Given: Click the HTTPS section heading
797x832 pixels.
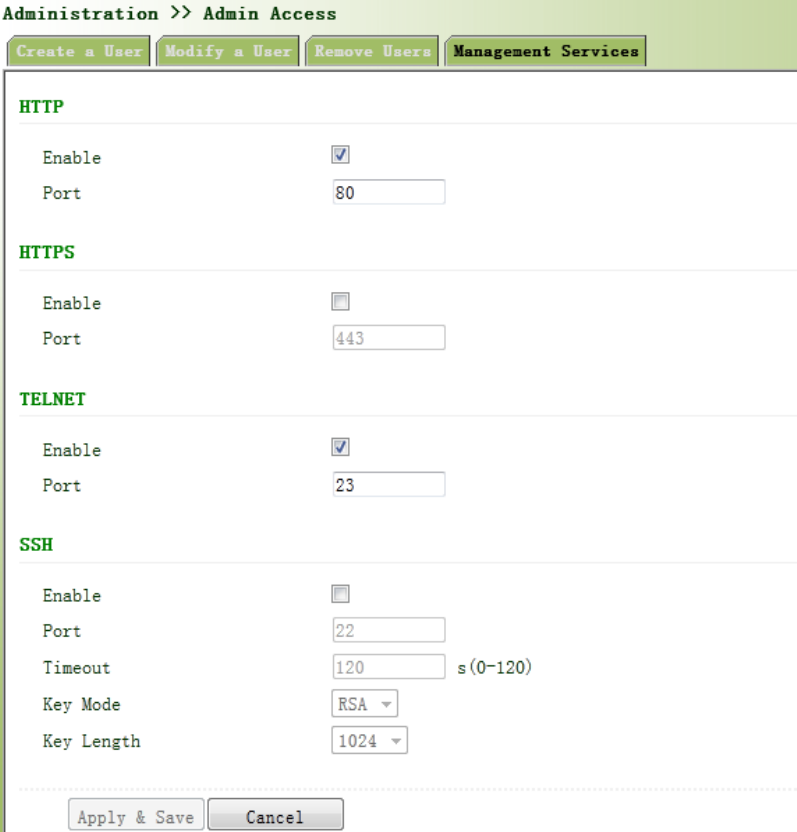Looking at the screenshot, I should 47,252.
